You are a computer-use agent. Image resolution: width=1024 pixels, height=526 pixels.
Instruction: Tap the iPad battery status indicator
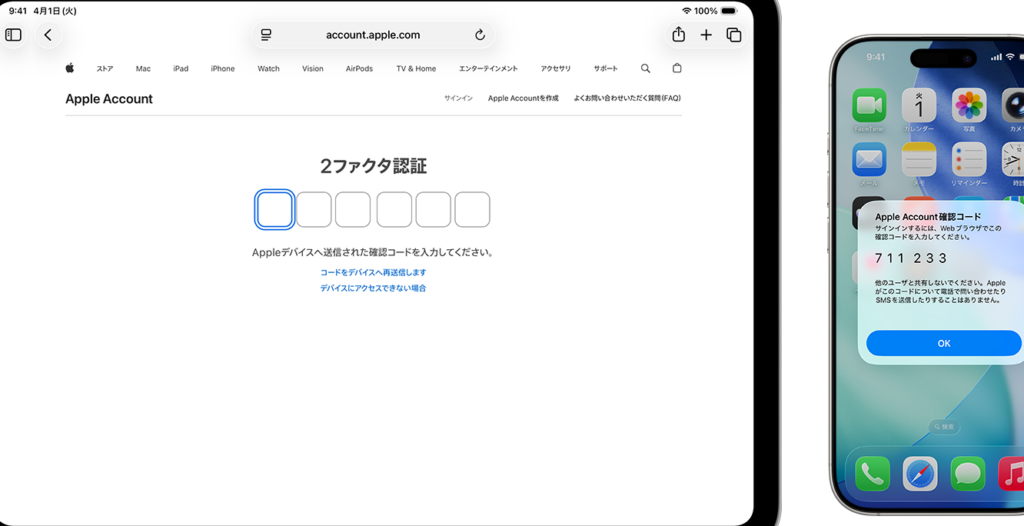(x=728, y=11)
